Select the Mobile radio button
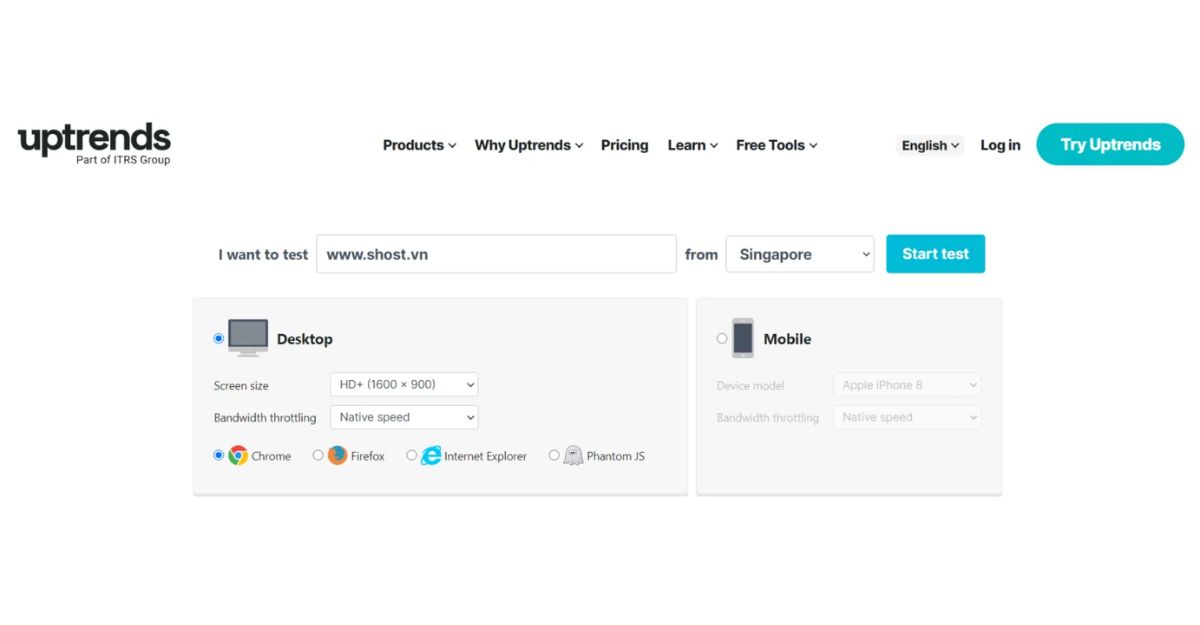The height and width of the screenshot is (625, 1200). tap(722, 339)
